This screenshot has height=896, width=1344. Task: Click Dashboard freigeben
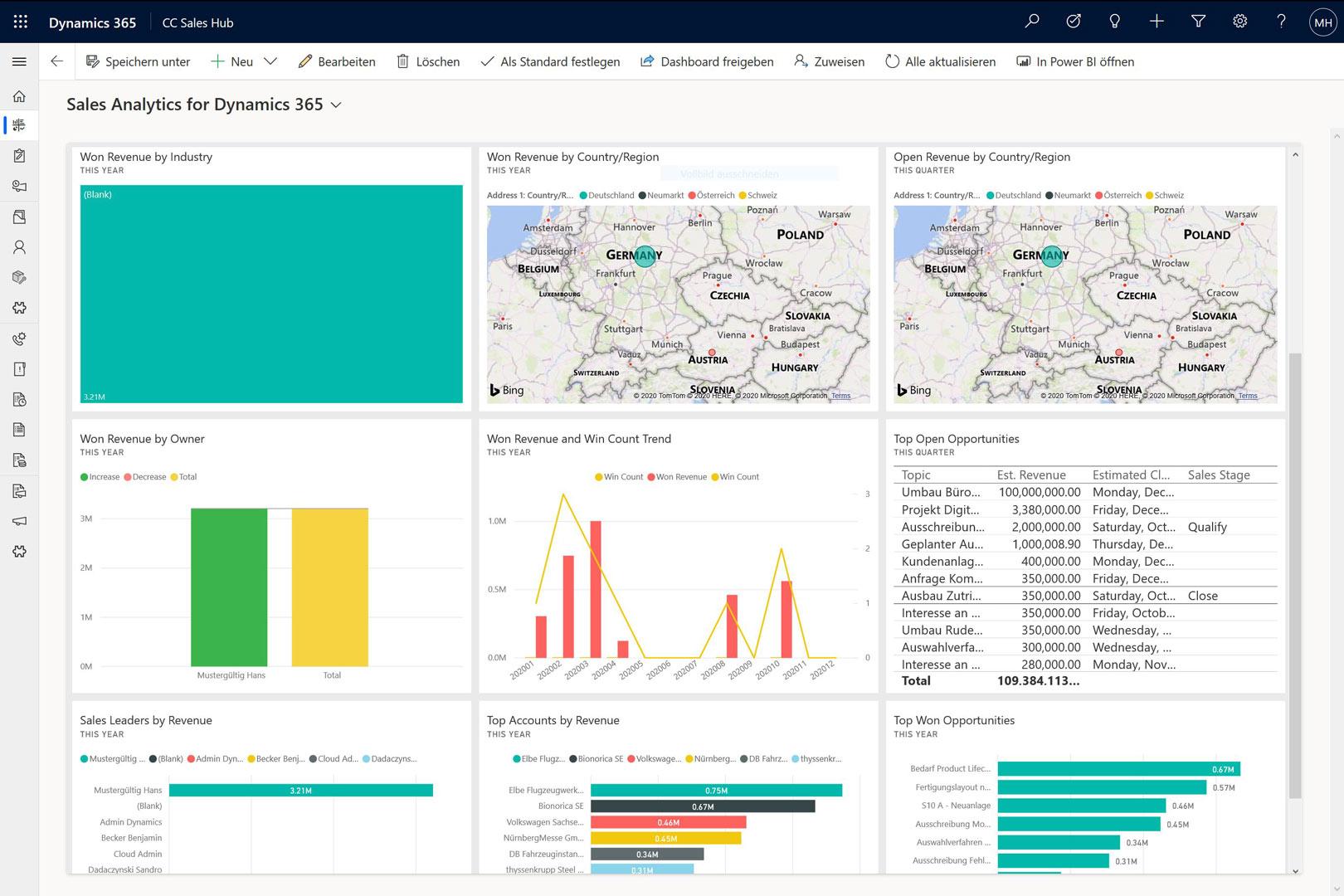click(707, 61)
